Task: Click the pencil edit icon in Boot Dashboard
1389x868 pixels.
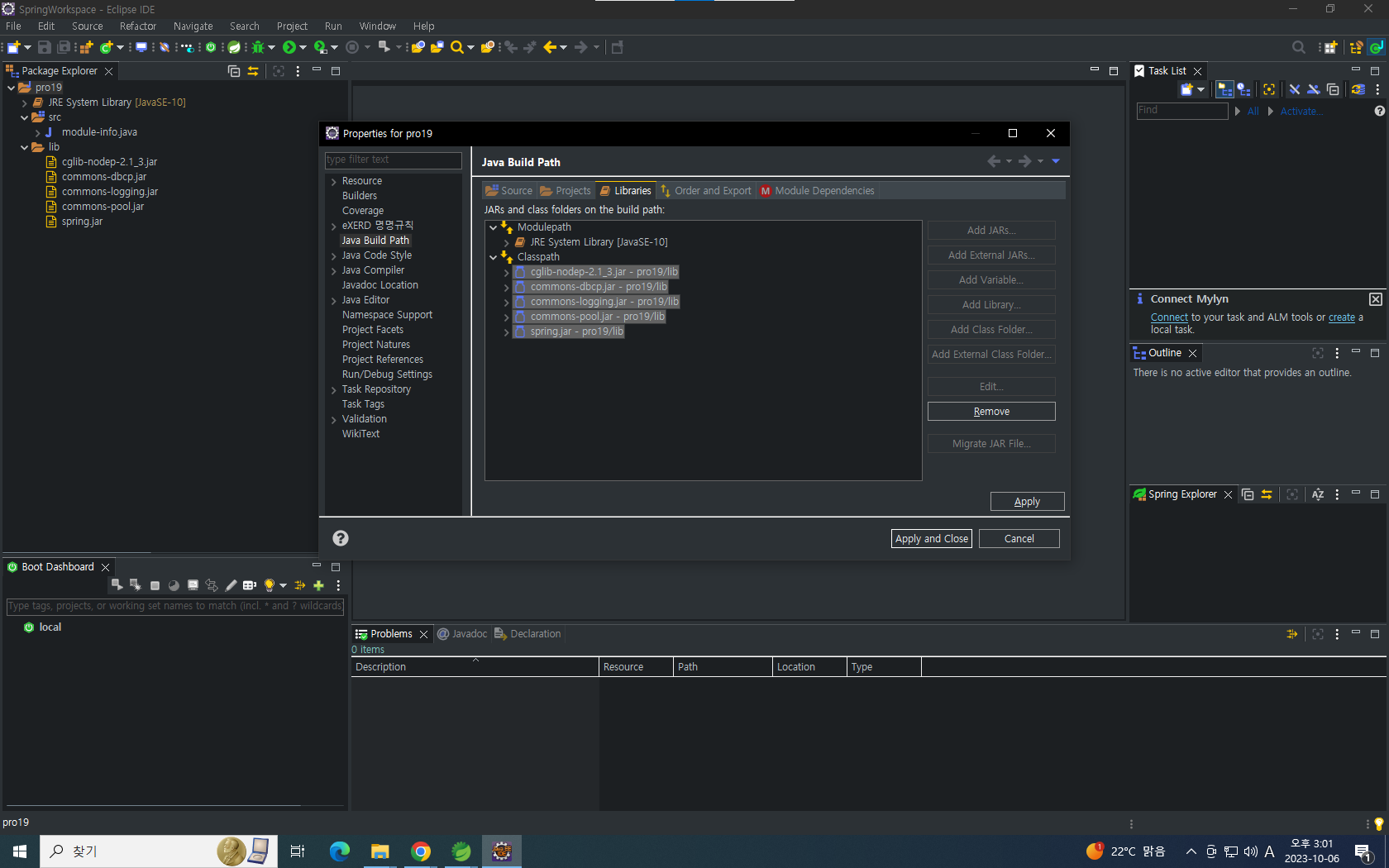Action: [231, 585]
